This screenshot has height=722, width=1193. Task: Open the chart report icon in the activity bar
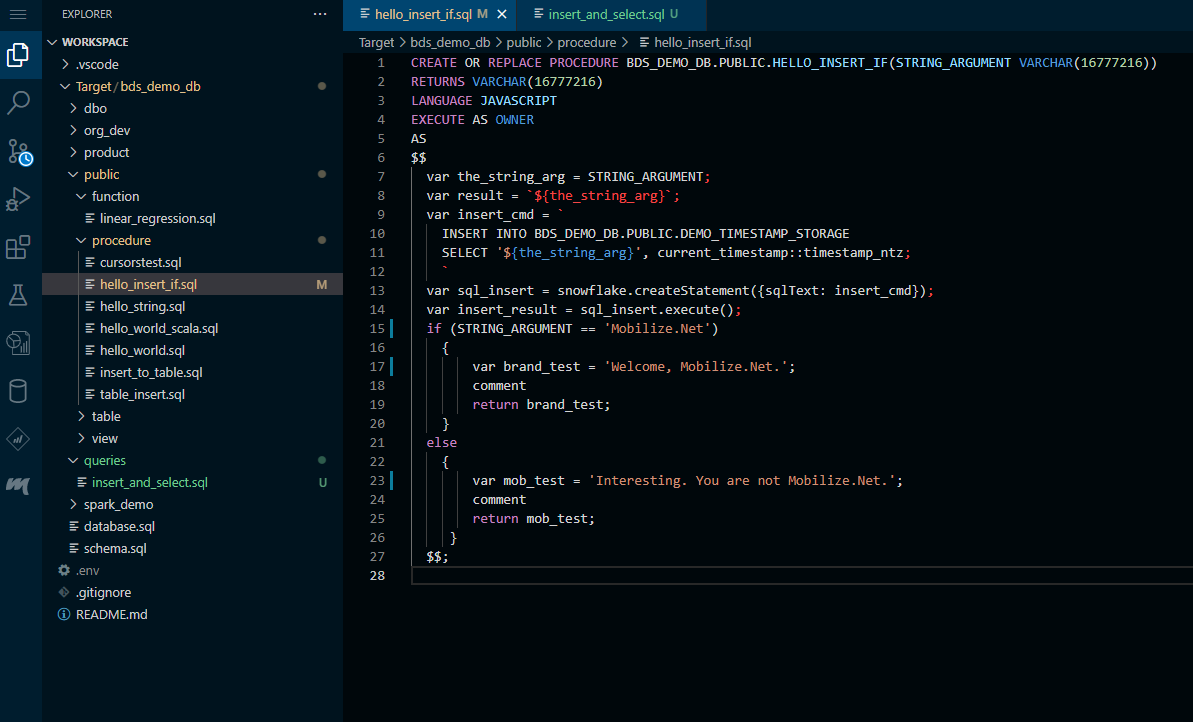(x=18, y=343)
